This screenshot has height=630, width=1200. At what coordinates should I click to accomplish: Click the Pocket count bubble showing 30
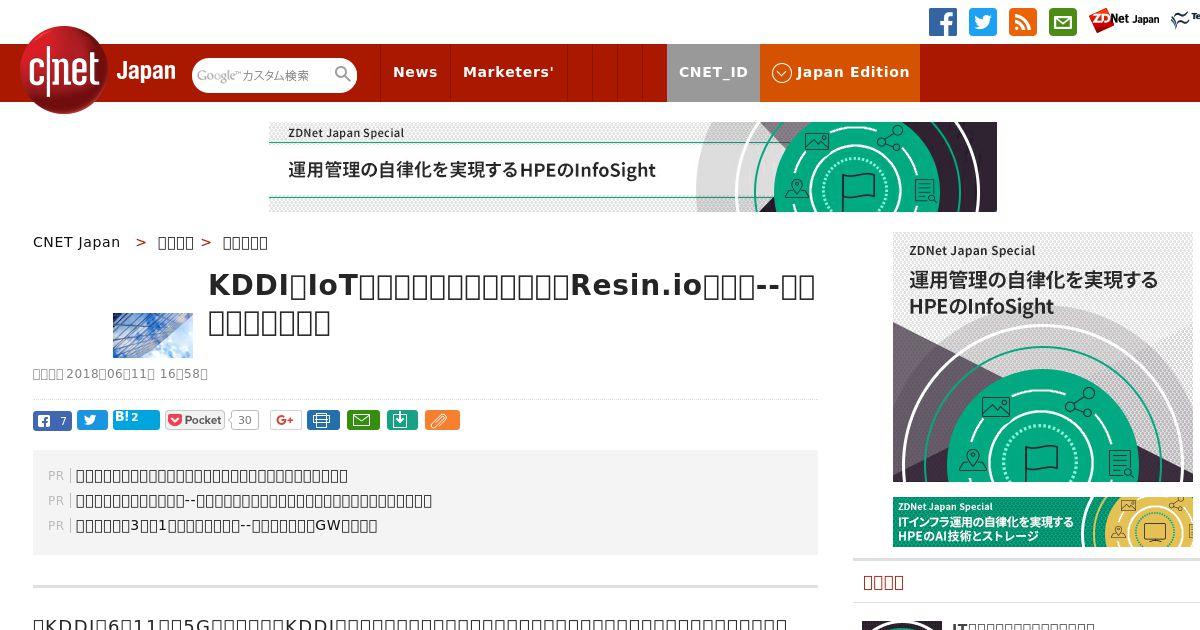pyautogui.click(x=244, y=420)
